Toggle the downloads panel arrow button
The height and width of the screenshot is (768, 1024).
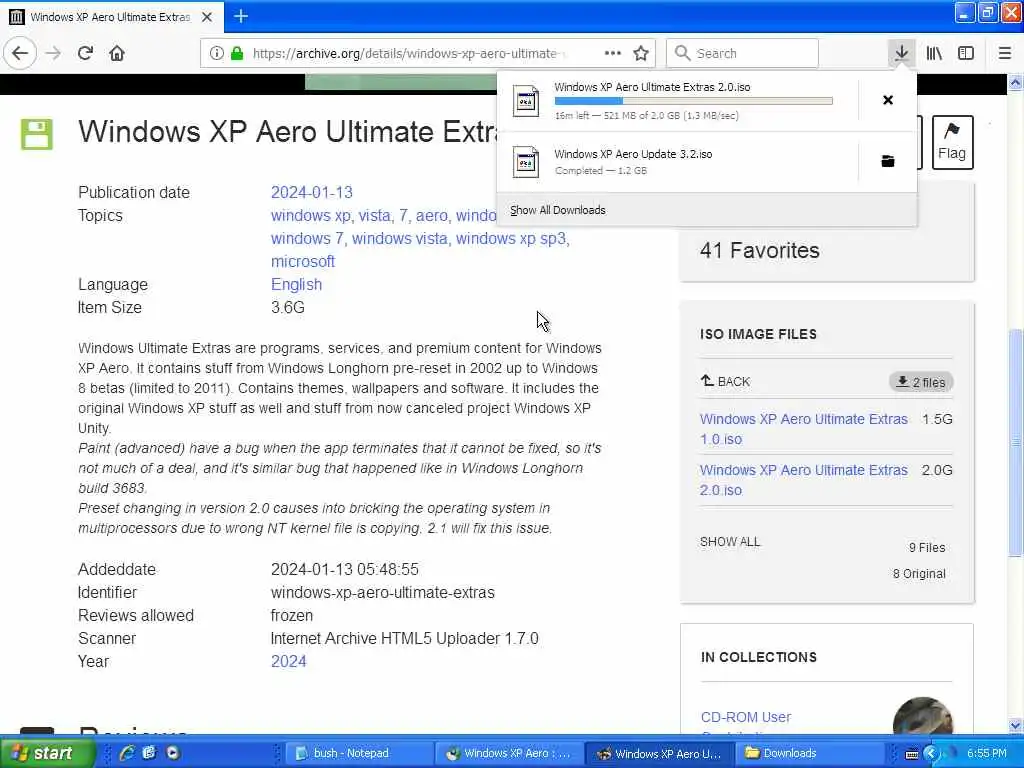coord(901,54)
